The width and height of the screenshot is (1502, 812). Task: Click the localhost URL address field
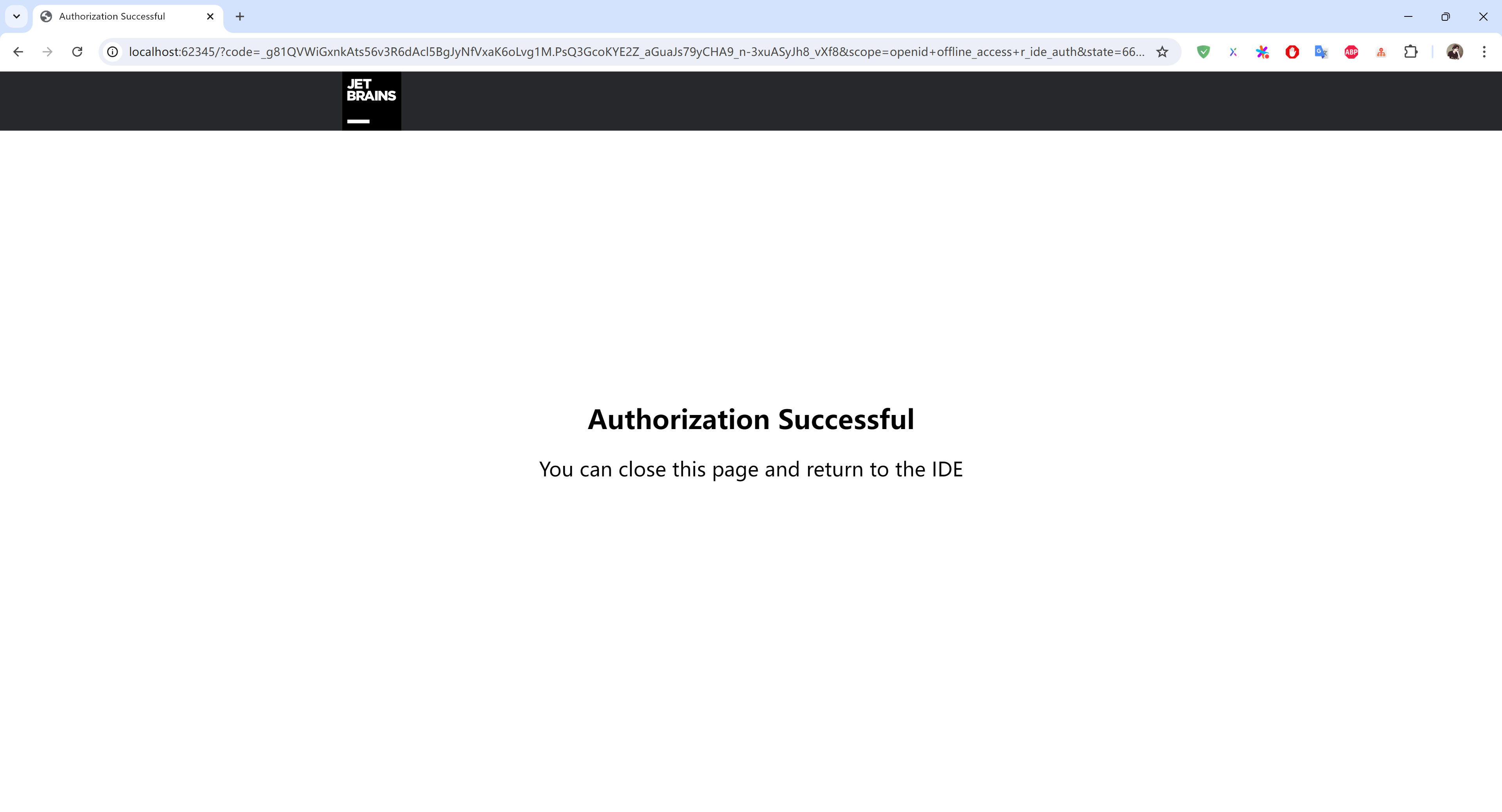[x=636, y=52]
